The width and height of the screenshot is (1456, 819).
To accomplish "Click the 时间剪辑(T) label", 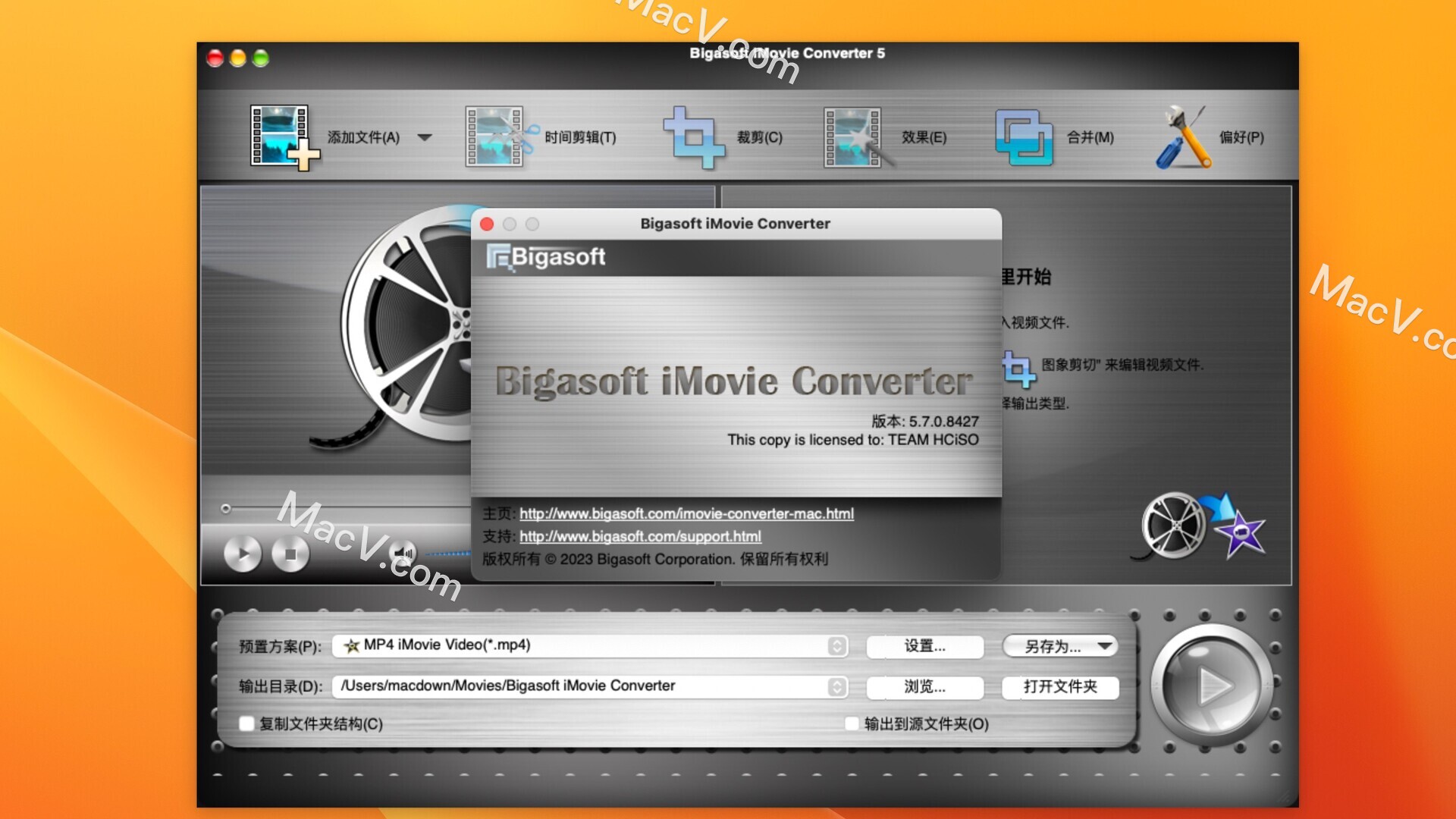I will [580, 137].
